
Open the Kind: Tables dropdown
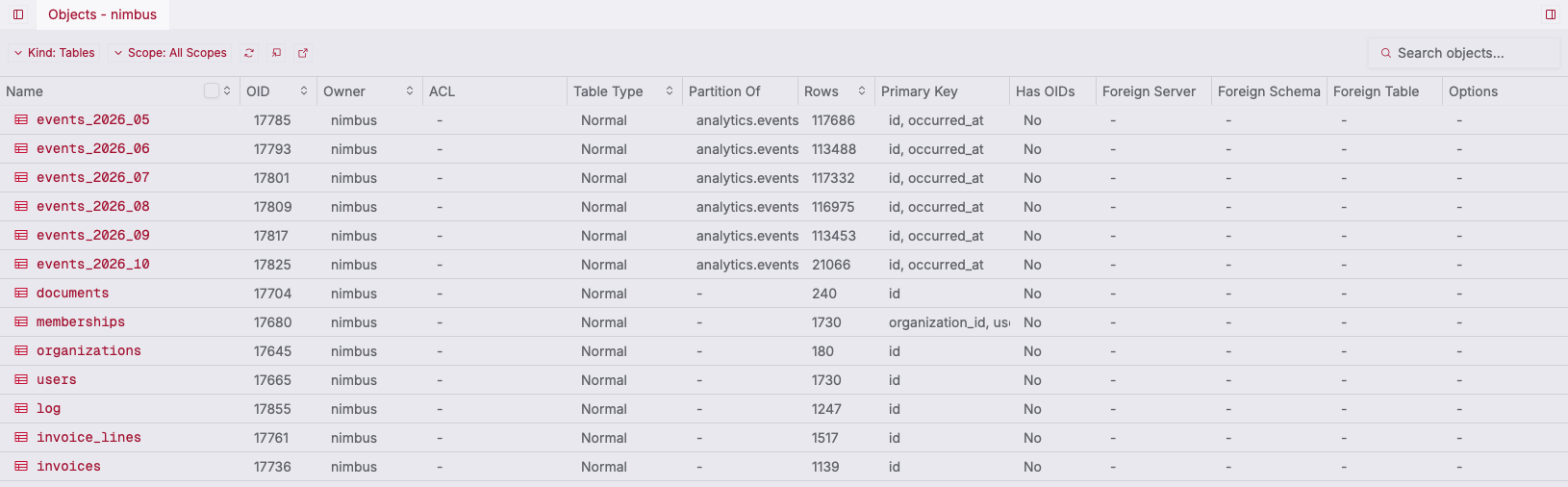point(54,53)
